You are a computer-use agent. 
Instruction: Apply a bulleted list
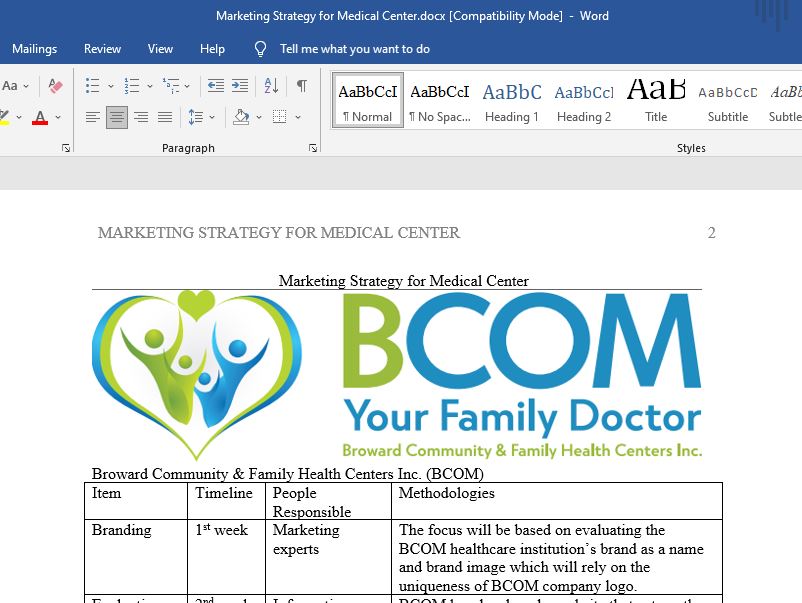tap(93, 85)
